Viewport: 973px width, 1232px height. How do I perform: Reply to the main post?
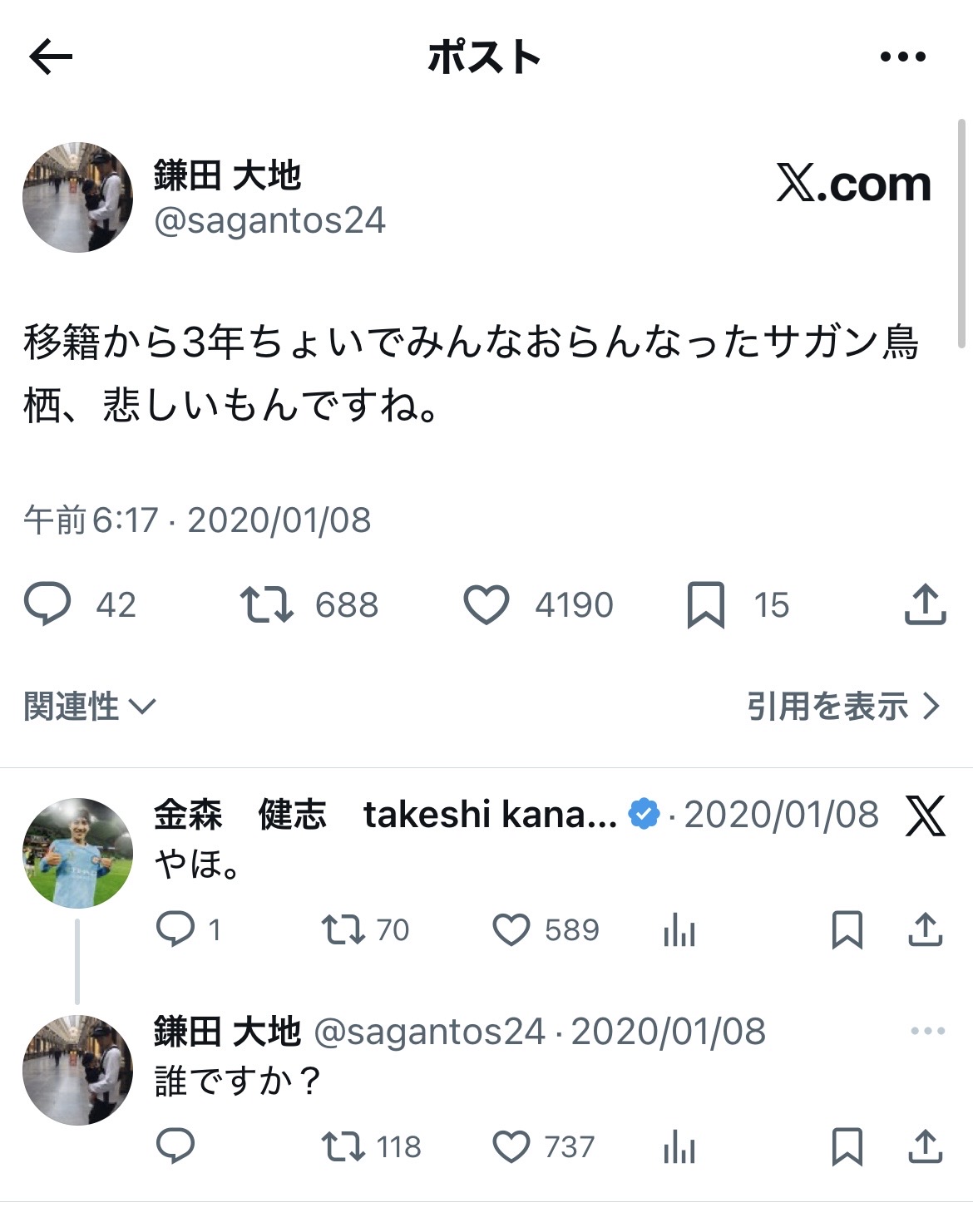click(x=47, y=604)
